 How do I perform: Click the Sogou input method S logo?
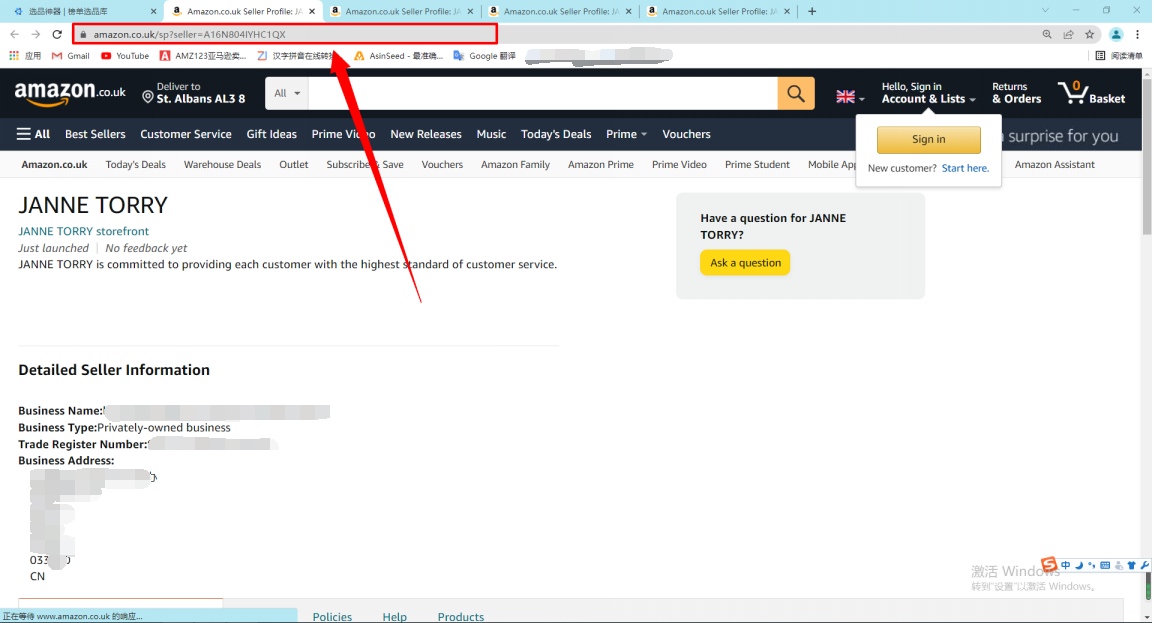coord(1048,565)
